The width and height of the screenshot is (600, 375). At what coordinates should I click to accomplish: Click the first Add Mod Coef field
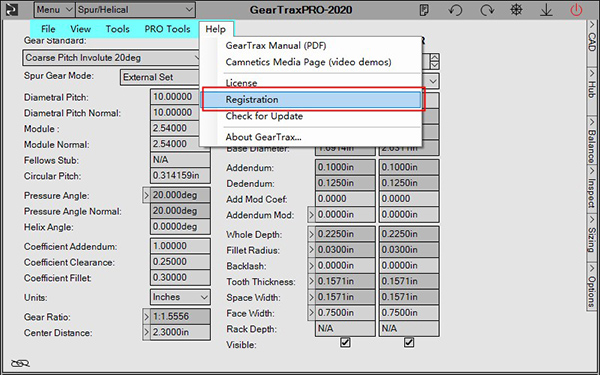345,199
